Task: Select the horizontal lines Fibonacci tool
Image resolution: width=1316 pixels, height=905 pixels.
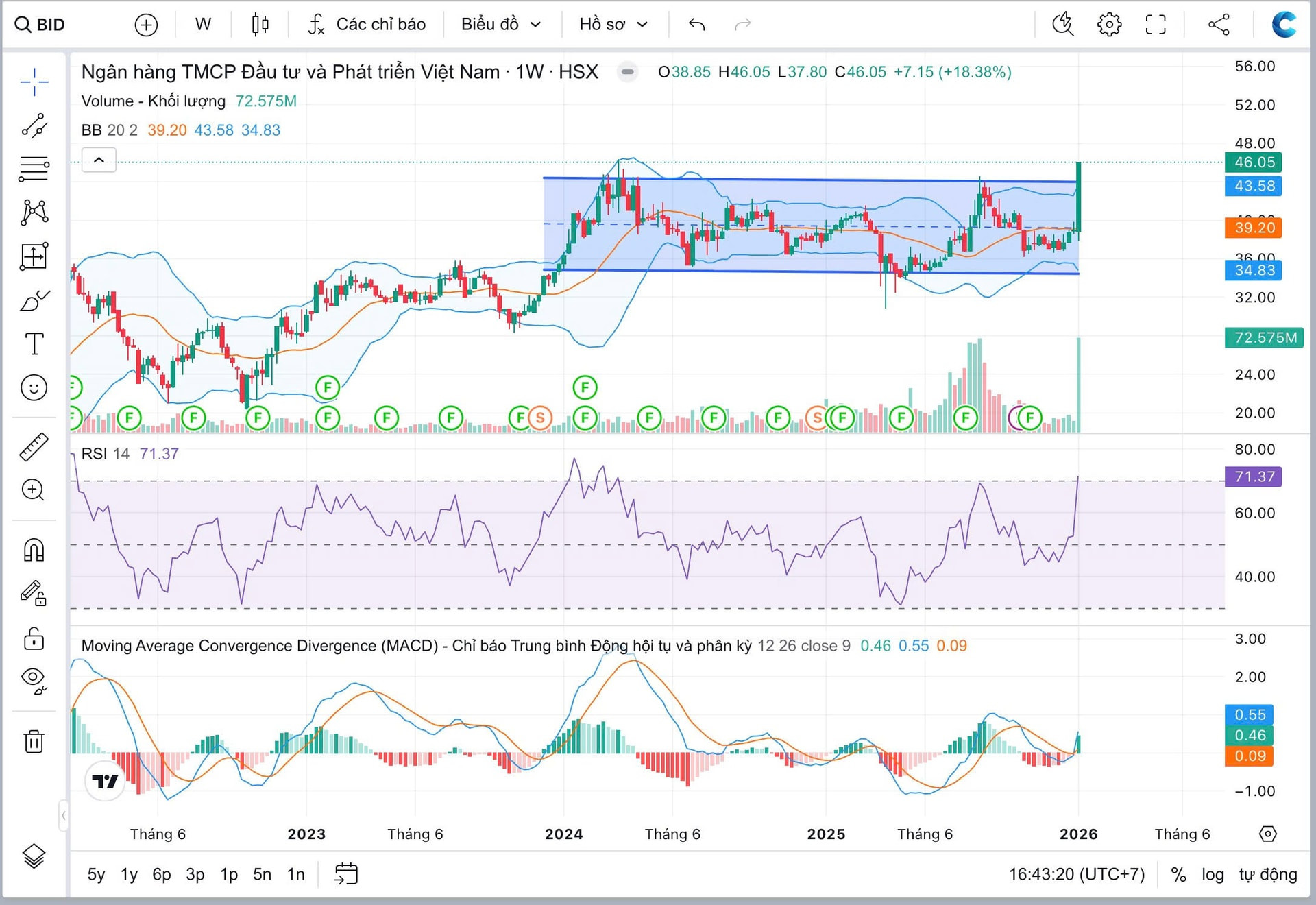Action: [34, 169]
